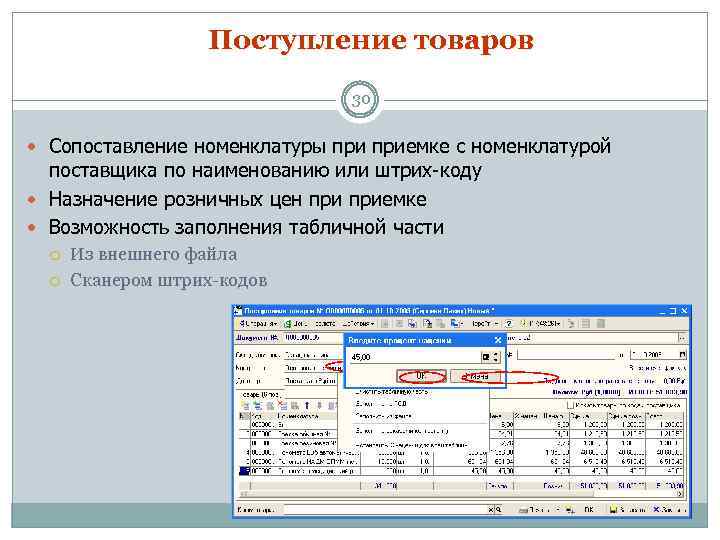Viewport: 720px width, 540px height.
Task: Click the document number field
Action: pyautogui.click(x=312, y=338)
